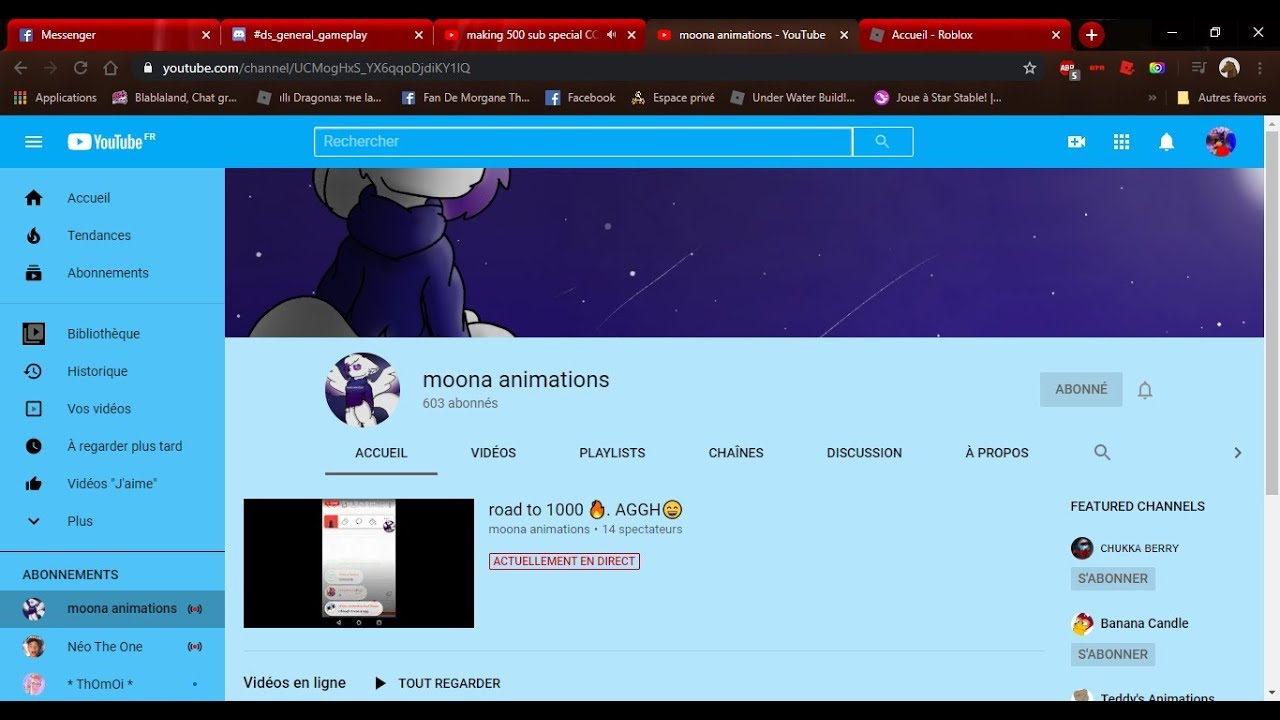The width and height of the screenshot is (1280, 720).
Task: Select the ACCUEIL channel tab
Action: tap(381, 453)
